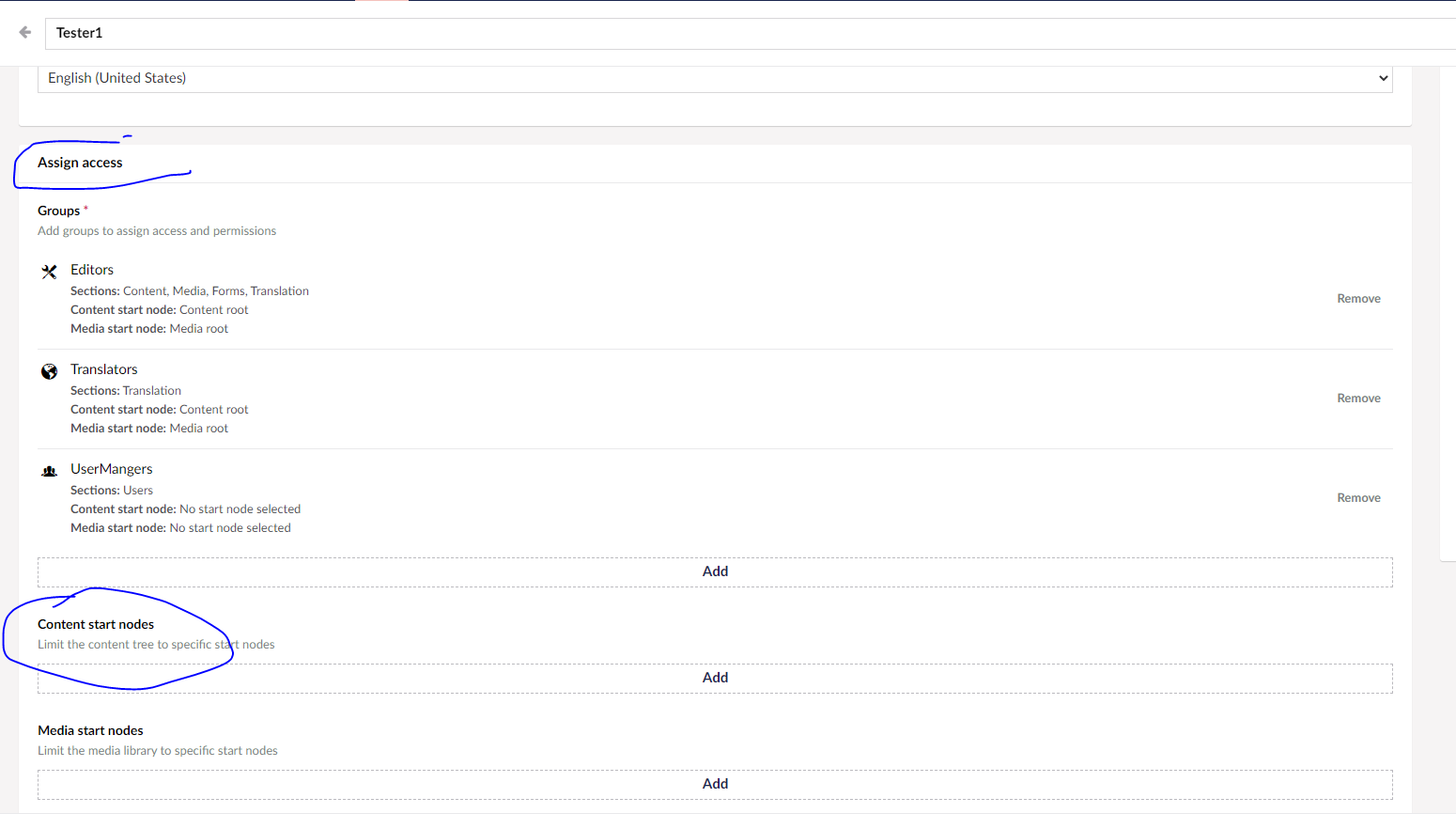
Task: Click the Translators globe icon
Action: pyautogui.click(x=49, y=371)
